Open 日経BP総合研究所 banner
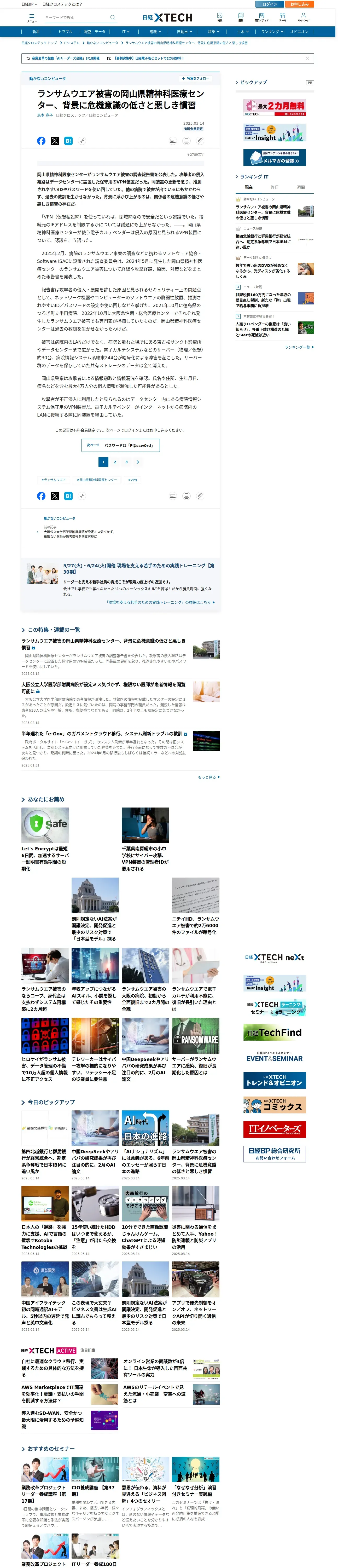Viewport: 338px width, 1568px height. click(275, 1154)
